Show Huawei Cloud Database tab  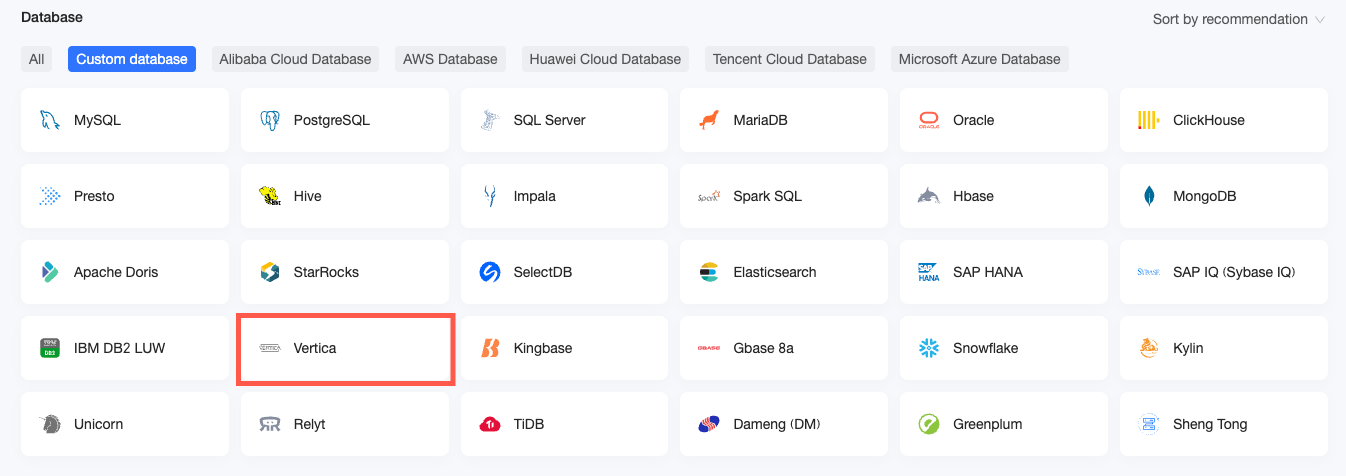tap(605, 59)
